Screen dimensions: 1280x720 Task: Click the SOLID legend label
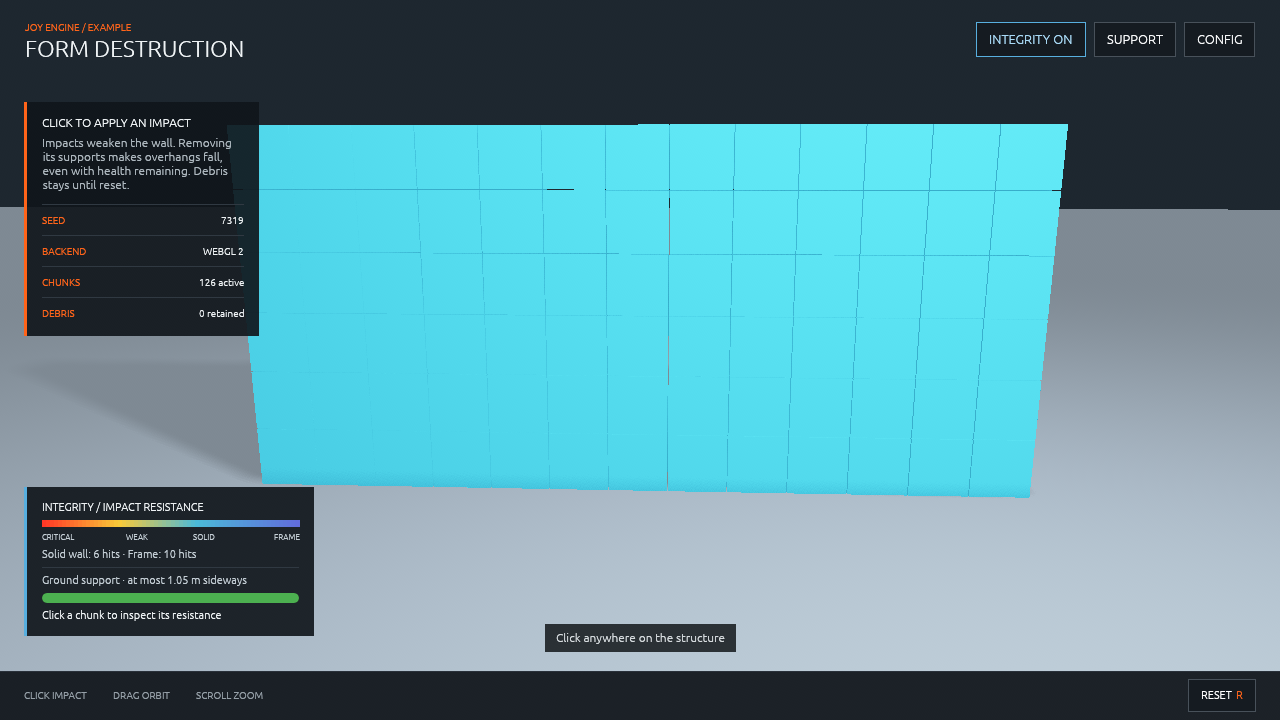(204, 537)
